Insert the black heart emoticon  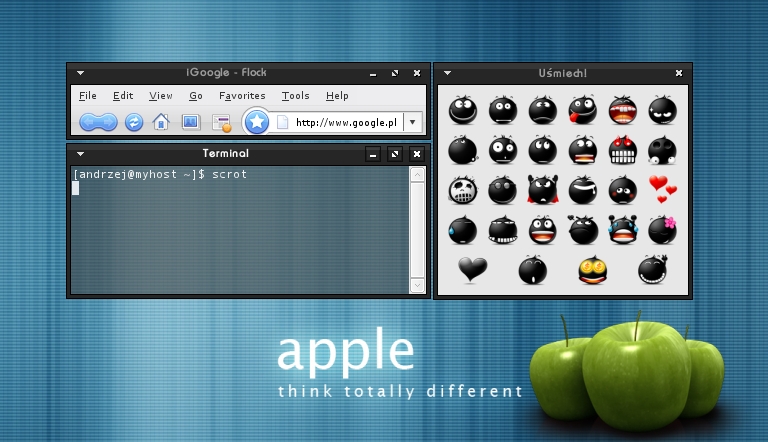click(473, 270)
